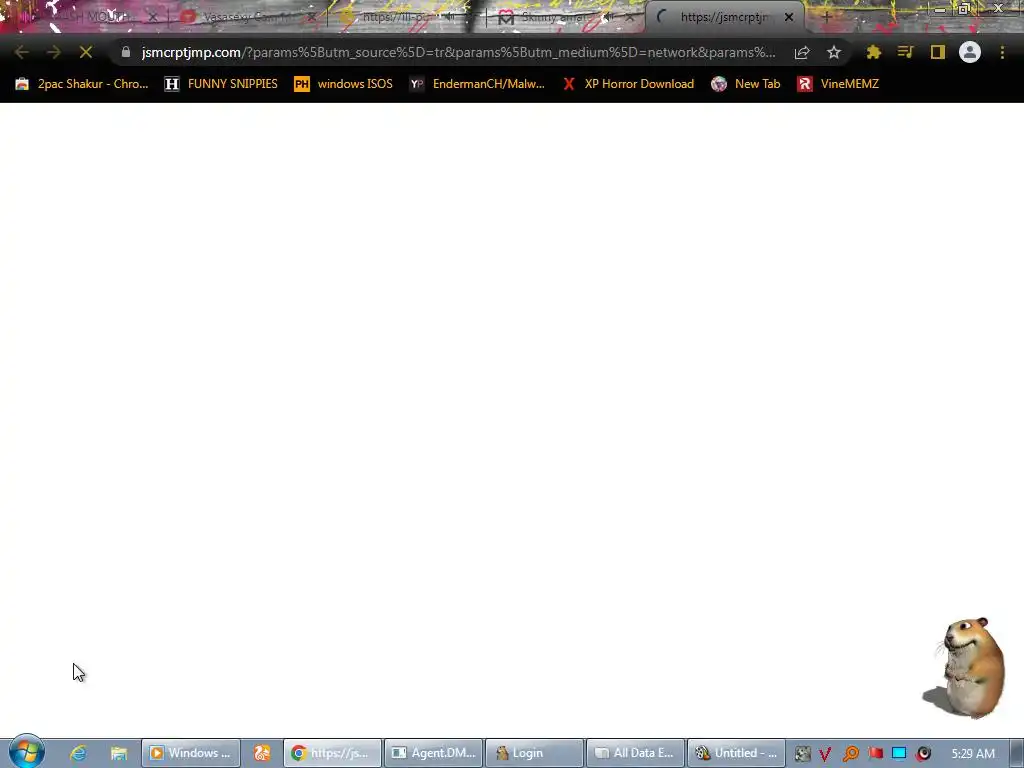Viewport: 1024px width, 768px height.
Task: Click the red flag tray icon
Action: (x=875, y=754)
